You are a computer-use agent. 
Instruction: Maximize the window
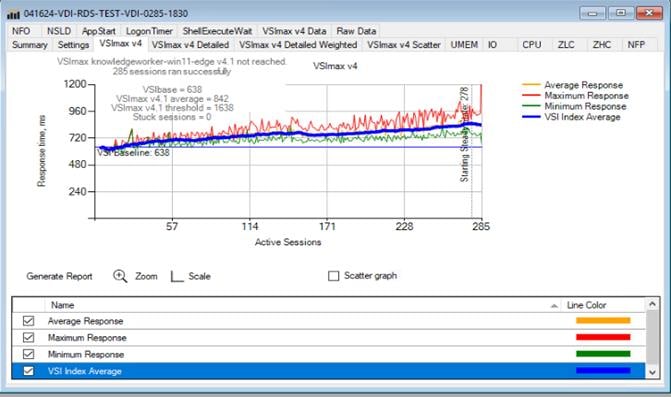621,13
